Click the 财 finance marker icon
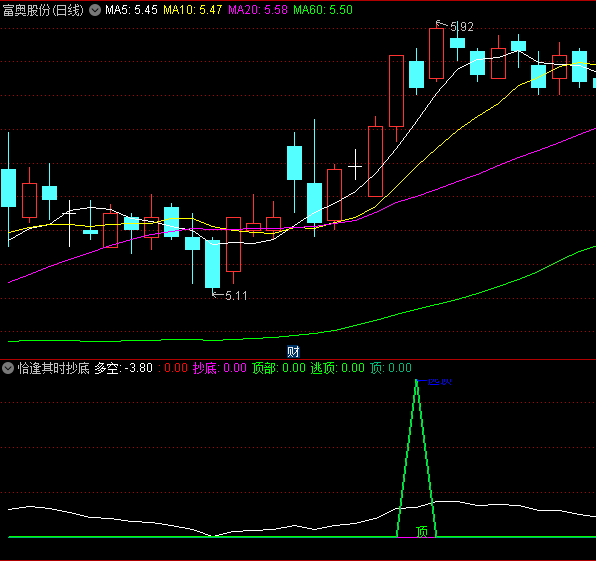The width and height of the screenshot is (596, 561). pos(293,352)
